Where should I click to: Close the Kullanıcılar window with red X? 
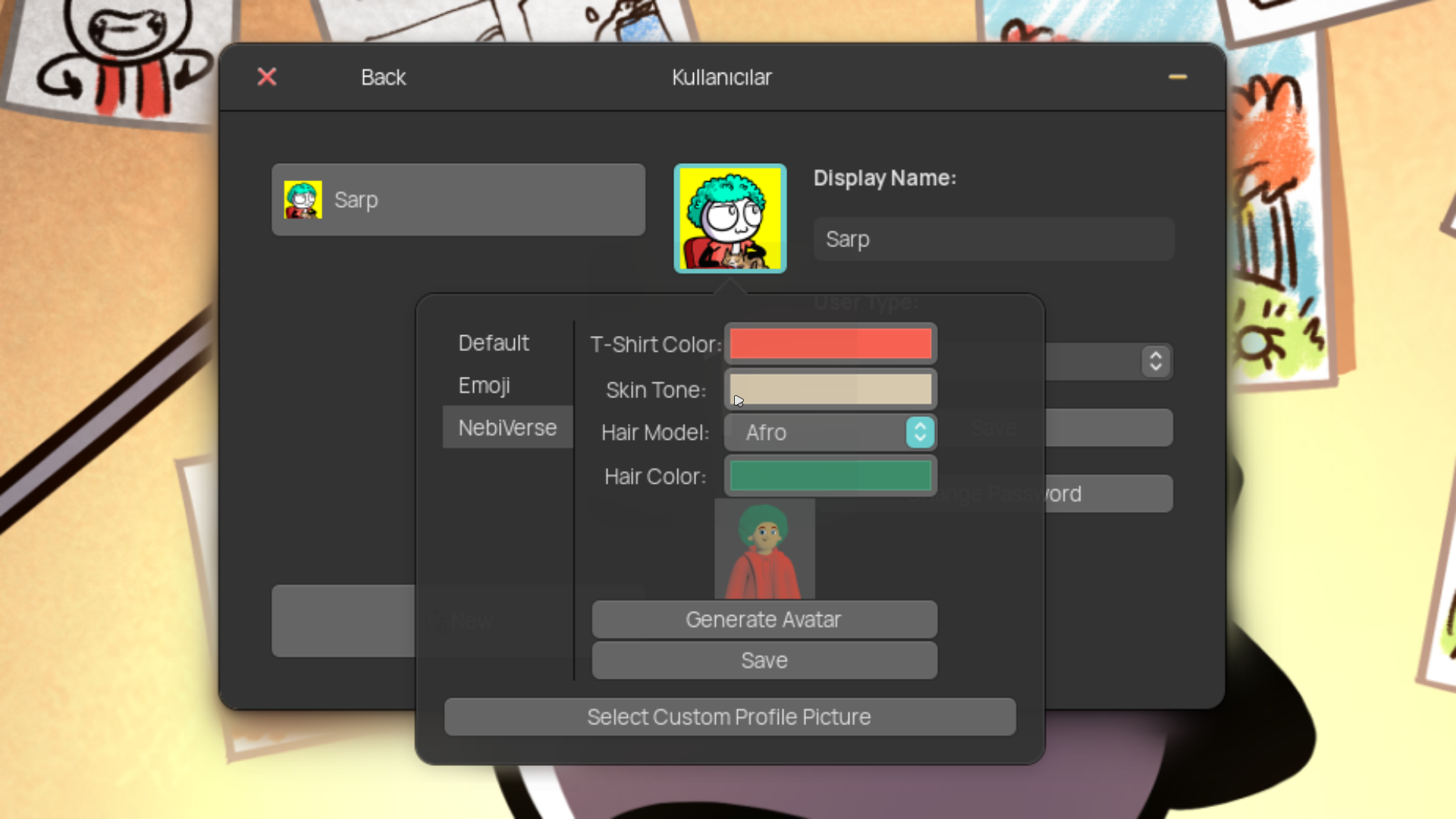[x=267, y=77]
